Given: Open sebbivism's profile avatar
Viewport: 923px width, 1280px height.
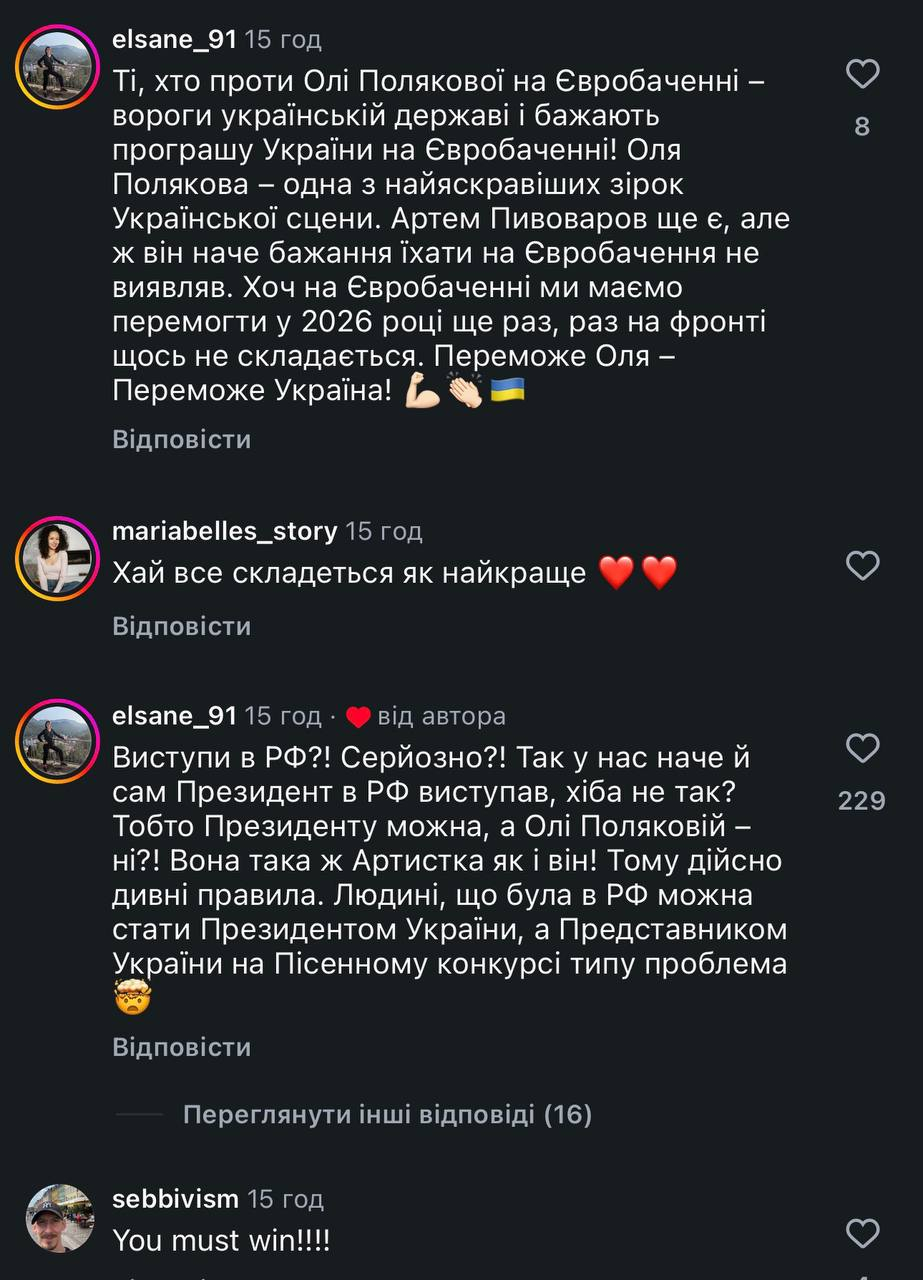Looking at the screenshot, I should coord(60,1218).
